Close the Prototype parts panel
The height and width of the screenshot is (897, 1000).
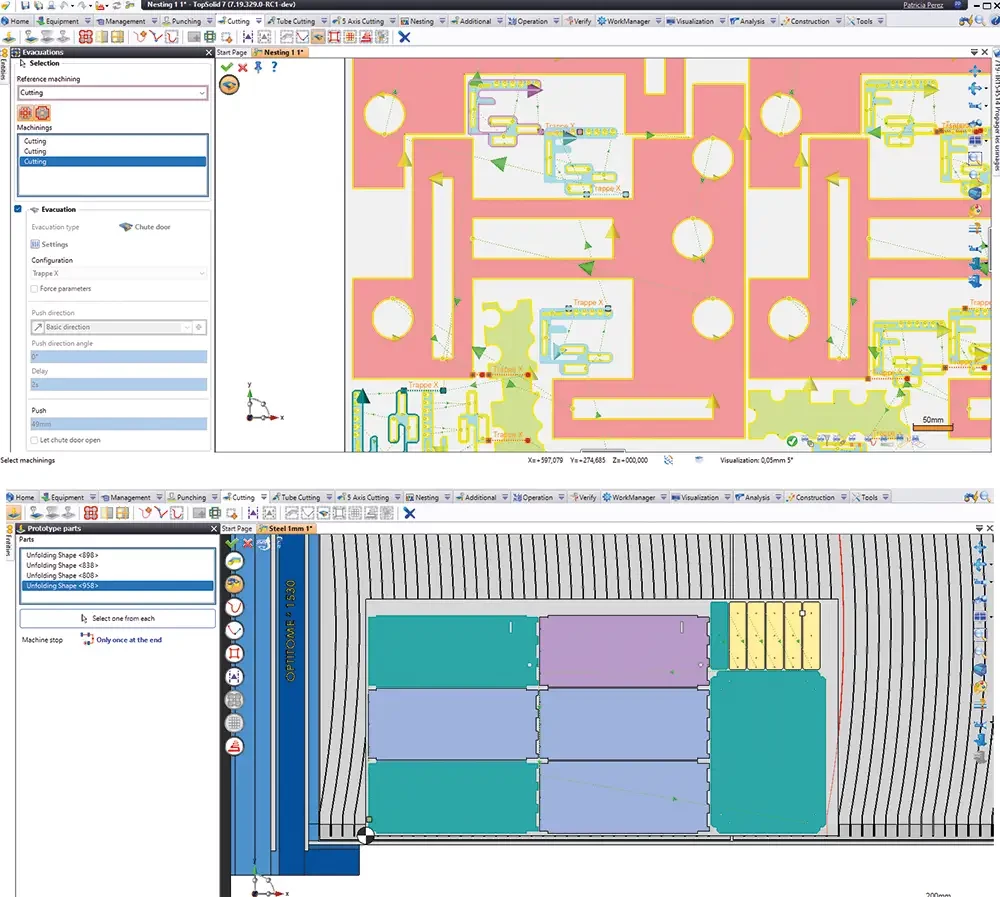[x=213, y=528]
